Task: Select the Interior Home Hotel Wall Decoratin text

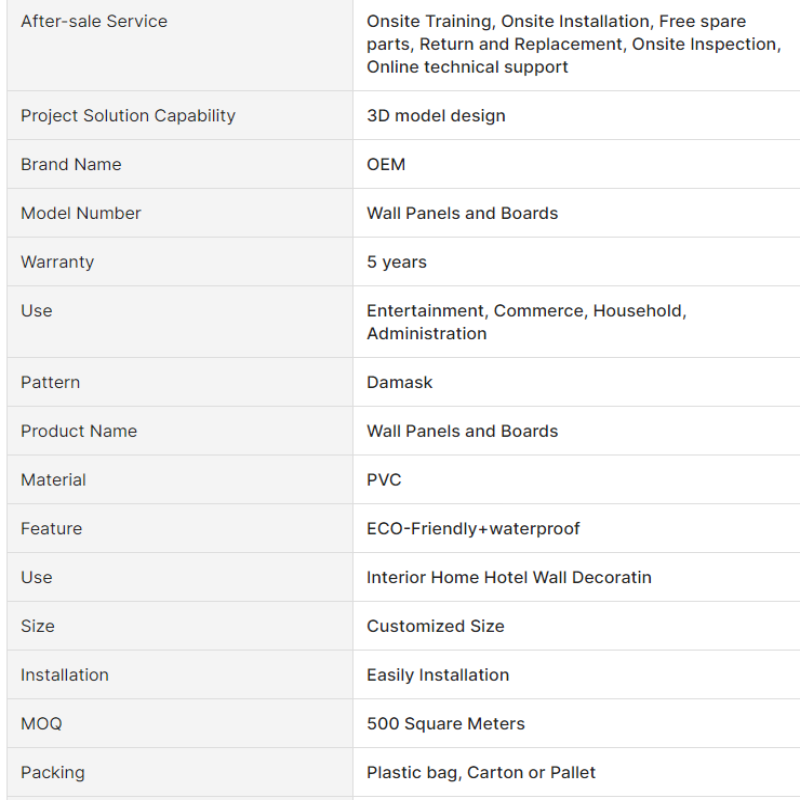Action: pyautogui.click(x=509, y=578)
